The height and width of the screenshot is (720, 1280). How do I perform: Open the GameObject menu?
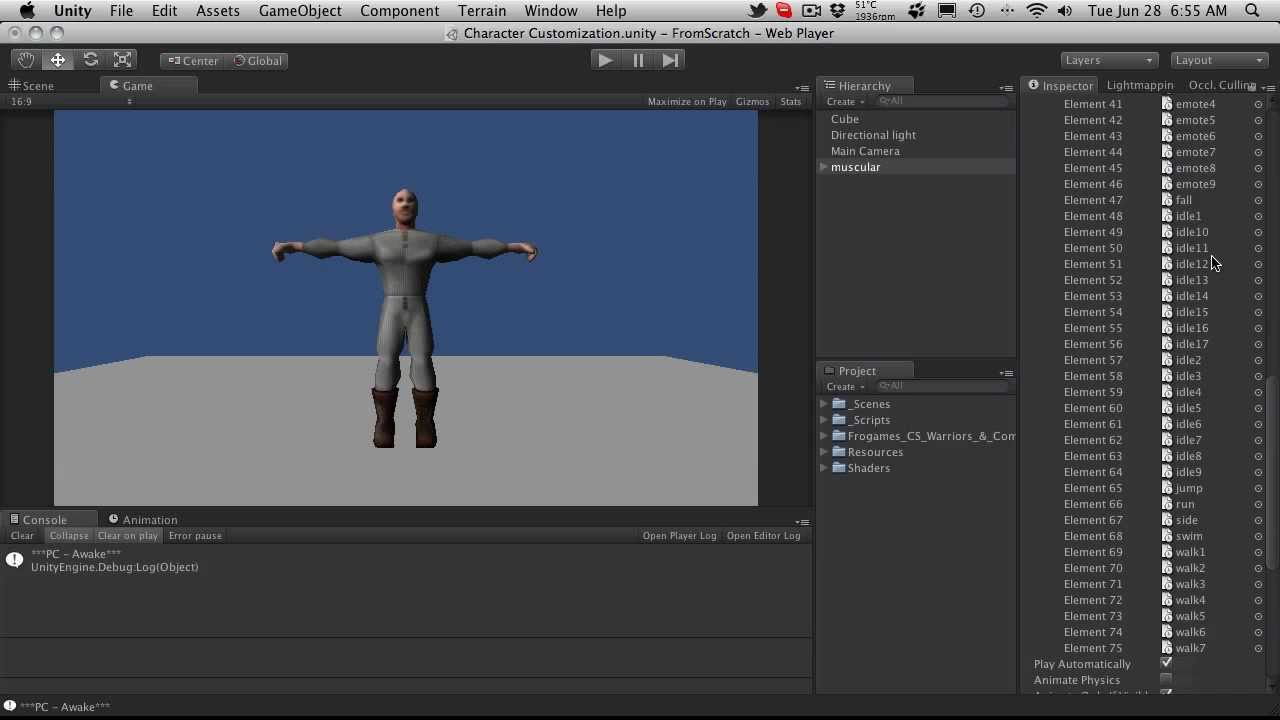point(300,11)
